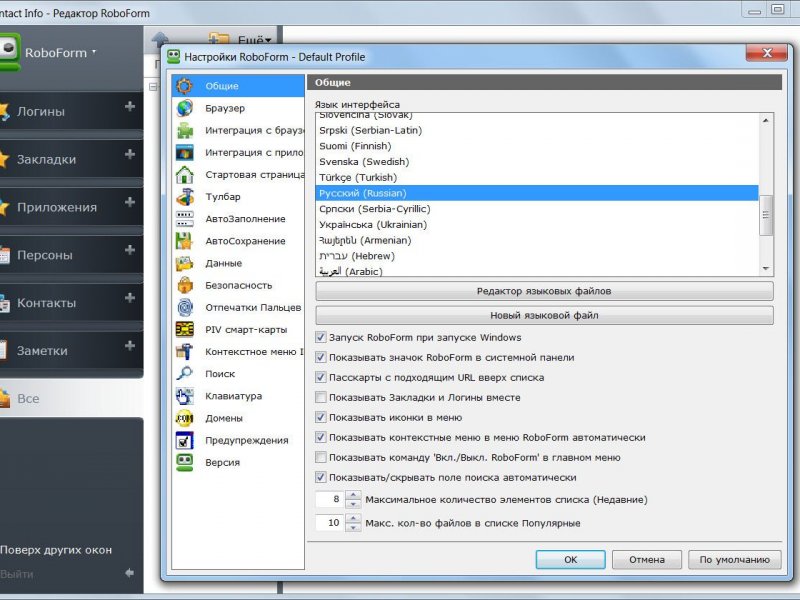Click the Редактор языковых файлов button

coord(544,291)
